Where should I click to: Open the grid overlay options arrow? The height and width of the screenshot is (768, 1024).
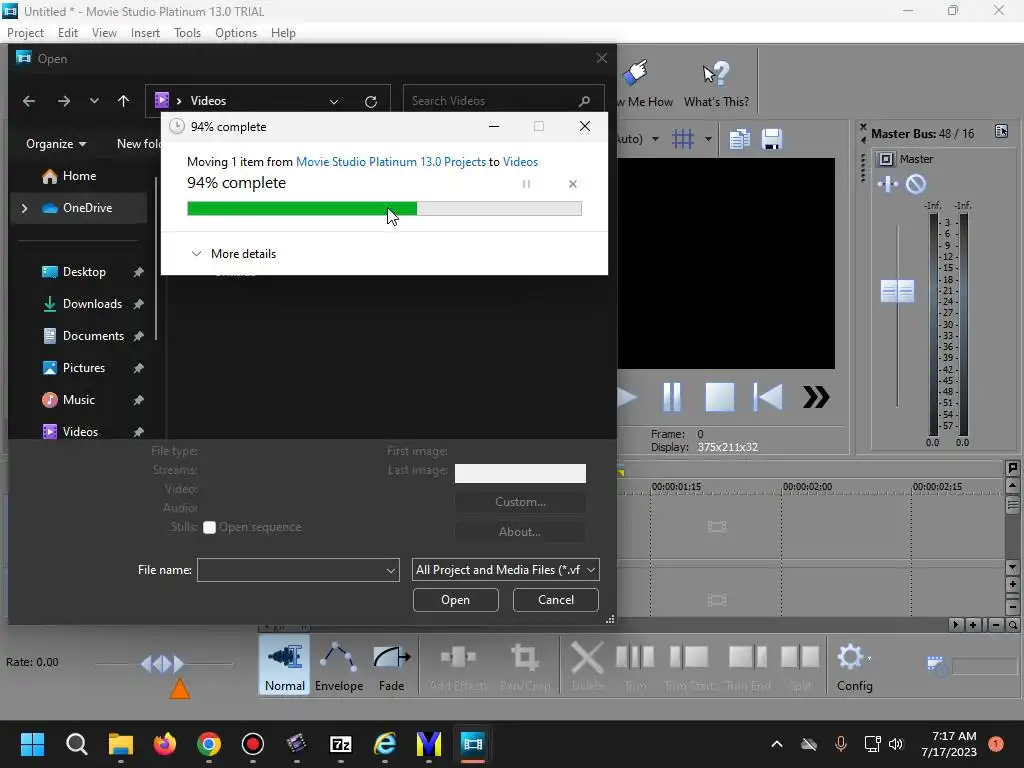(708, 139)
